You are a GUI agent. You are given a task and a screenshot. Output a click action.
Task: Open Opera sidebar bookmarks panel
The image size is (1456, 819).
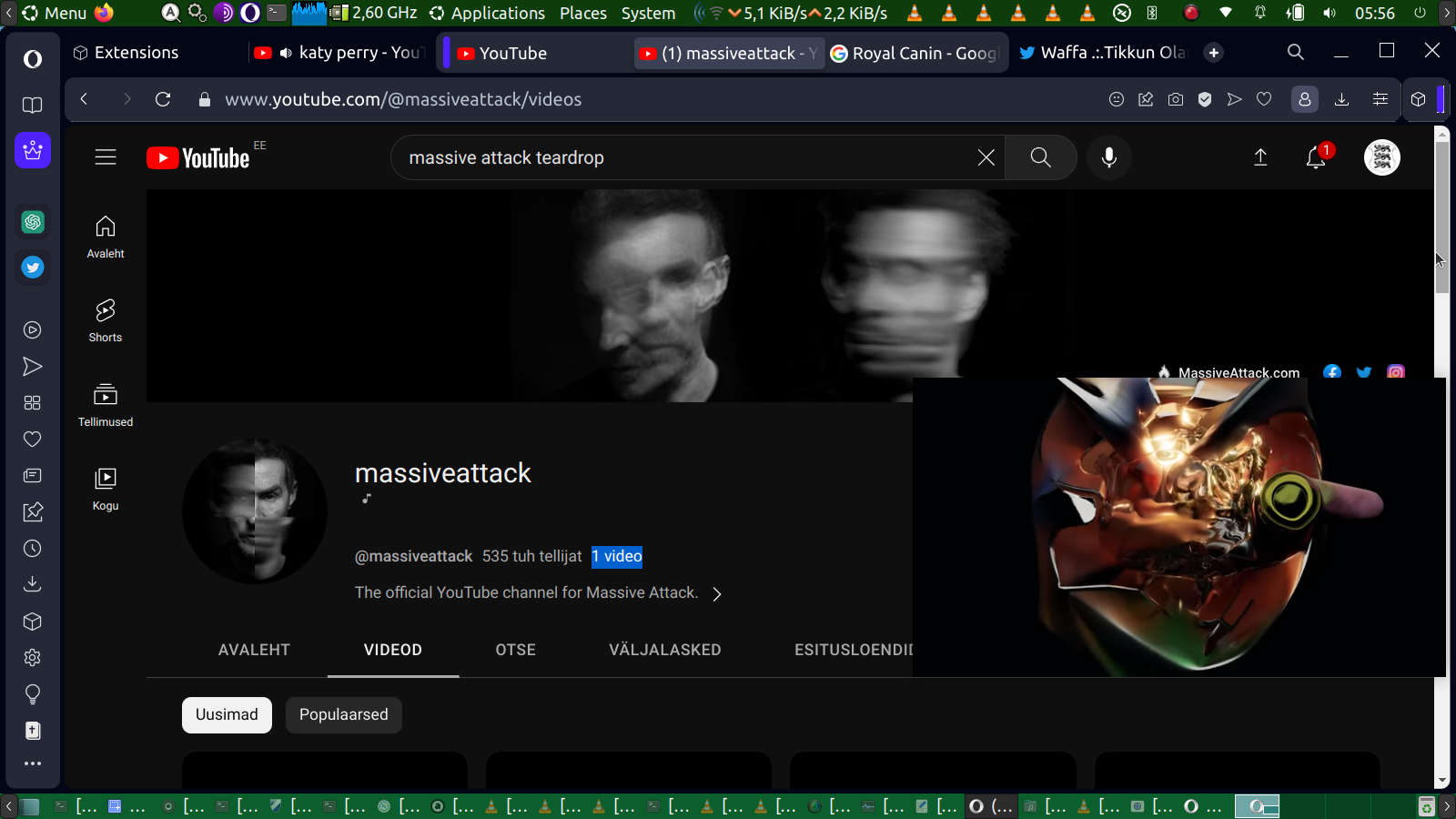(33, 106)
